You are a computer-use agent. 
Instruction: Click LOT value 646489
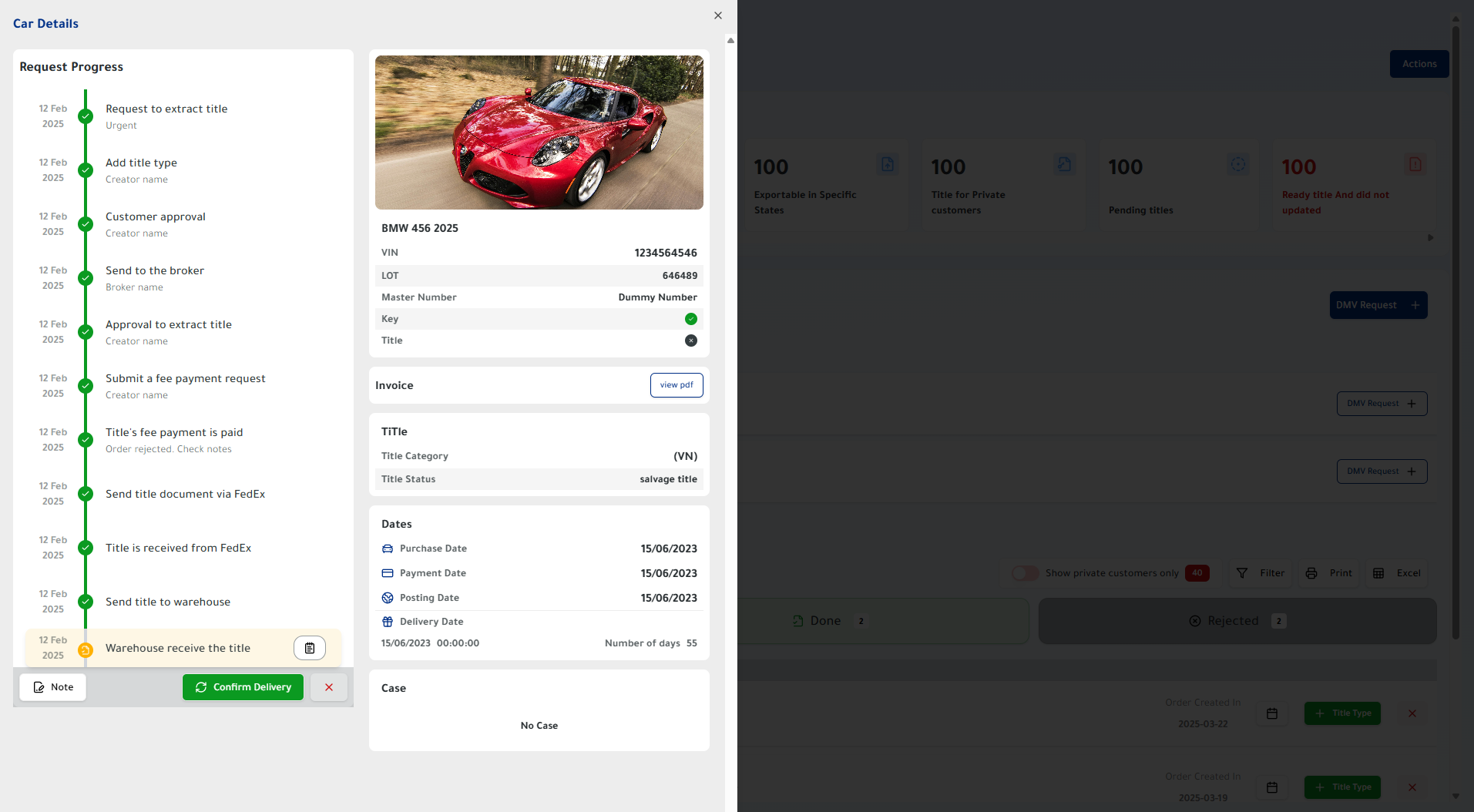click(680, 276)
